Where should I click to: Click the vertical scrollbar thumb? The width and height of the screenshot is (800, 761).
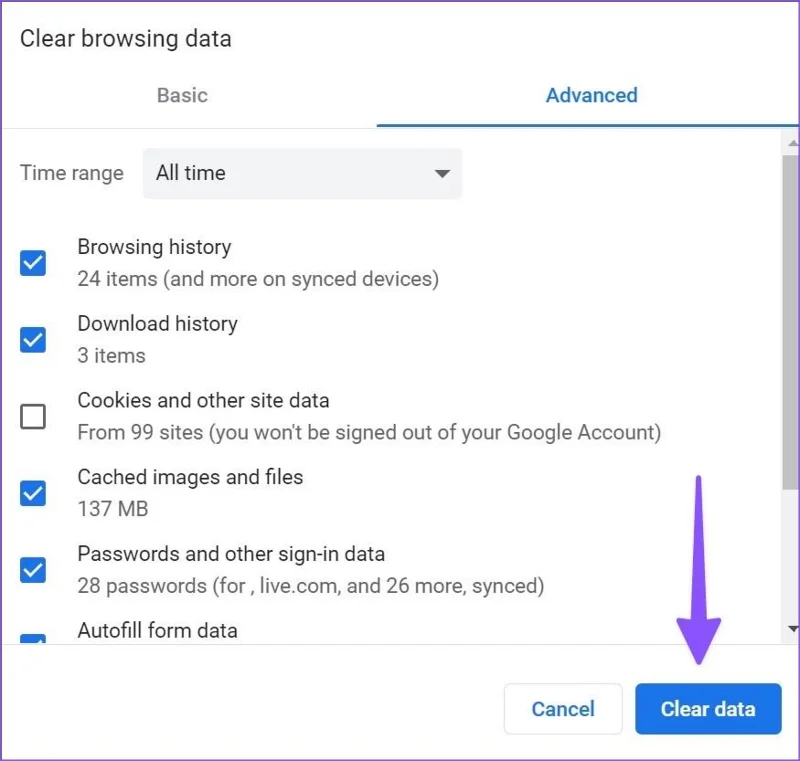(x=791, y=322)
